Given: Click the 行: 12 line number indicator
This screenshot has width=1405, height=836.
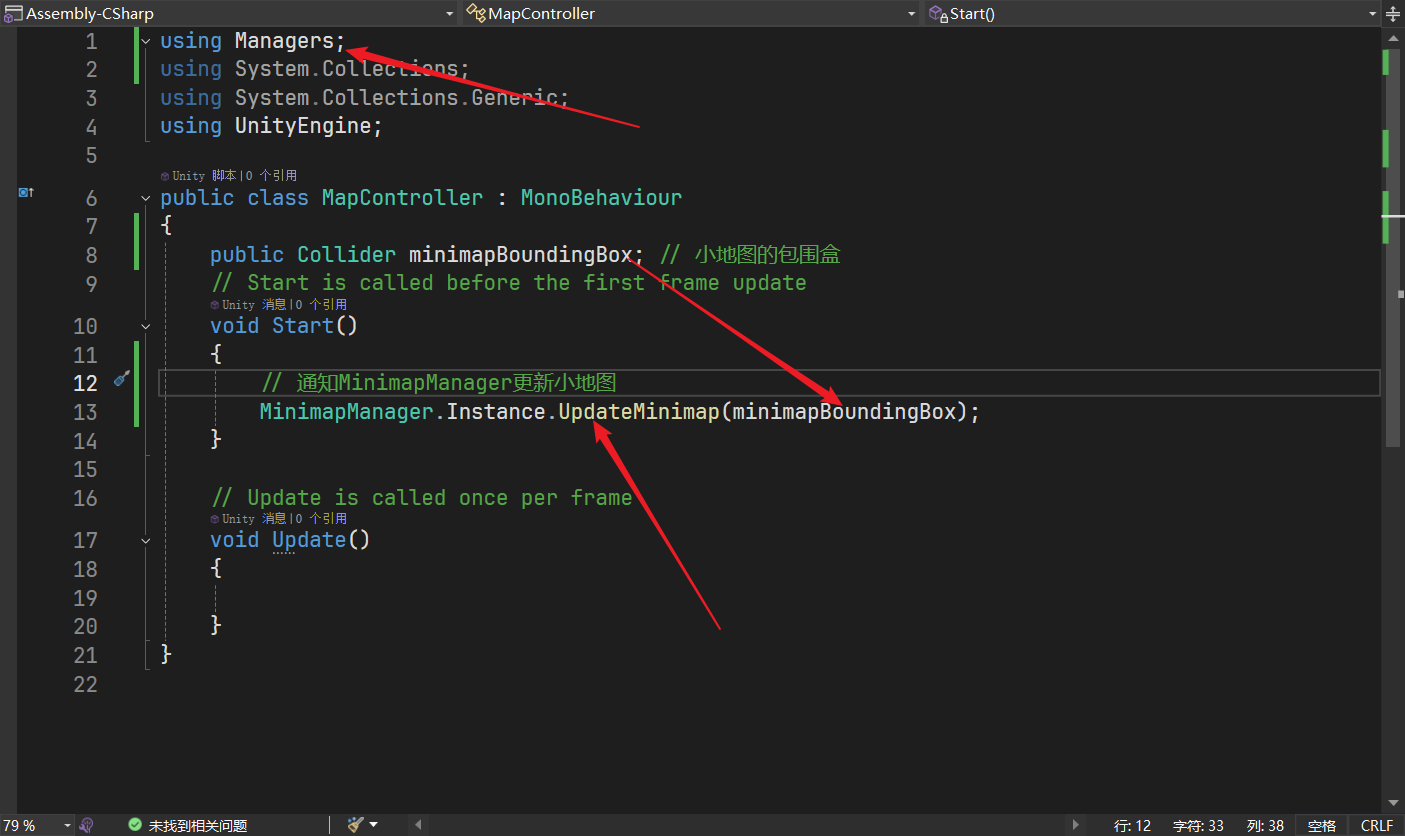Looking at the screenshot, I should (1132, 825).
